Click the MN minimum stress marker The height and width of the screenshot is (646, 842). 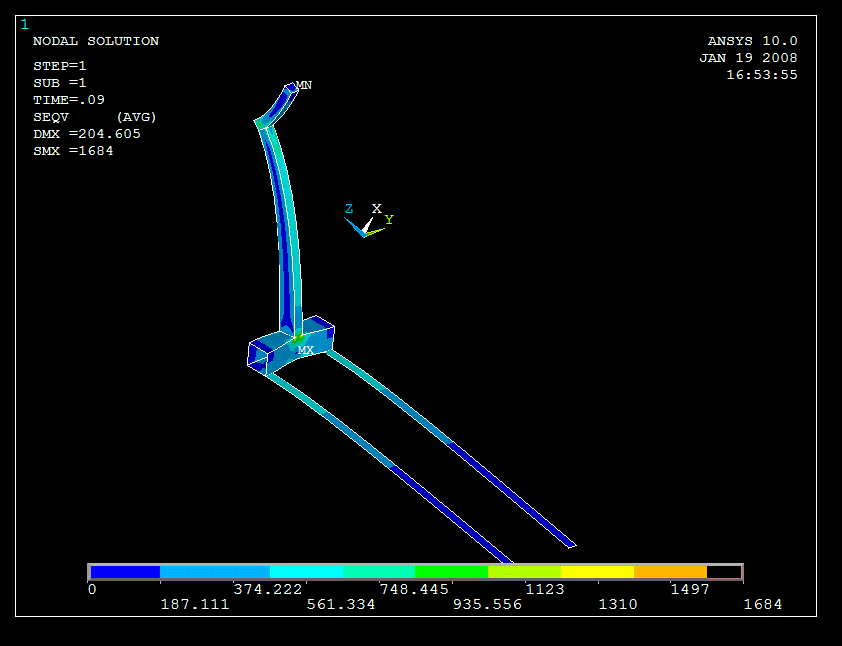coord(304,85)
